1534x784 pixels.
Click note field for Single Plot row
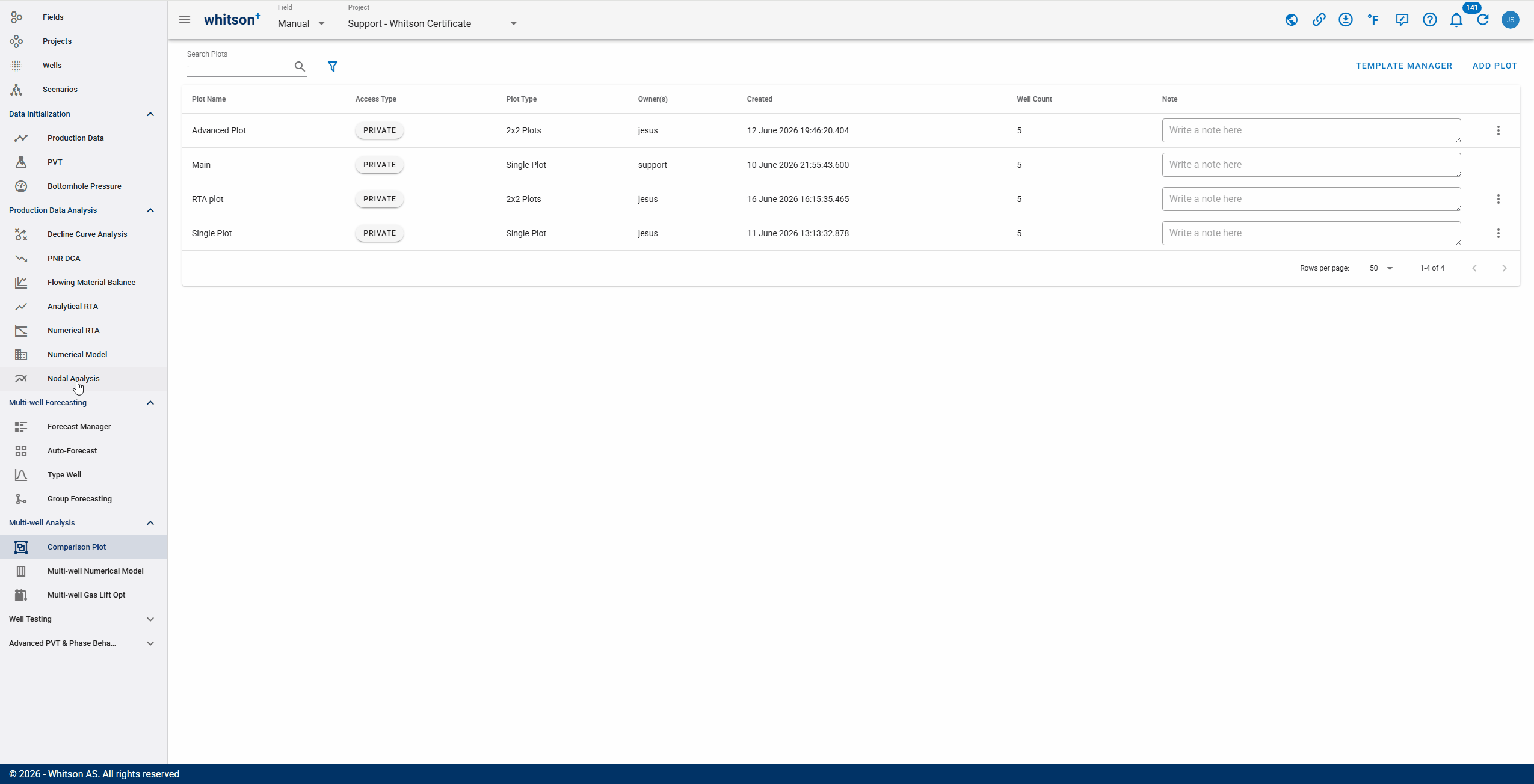(x=1311, y=233)
